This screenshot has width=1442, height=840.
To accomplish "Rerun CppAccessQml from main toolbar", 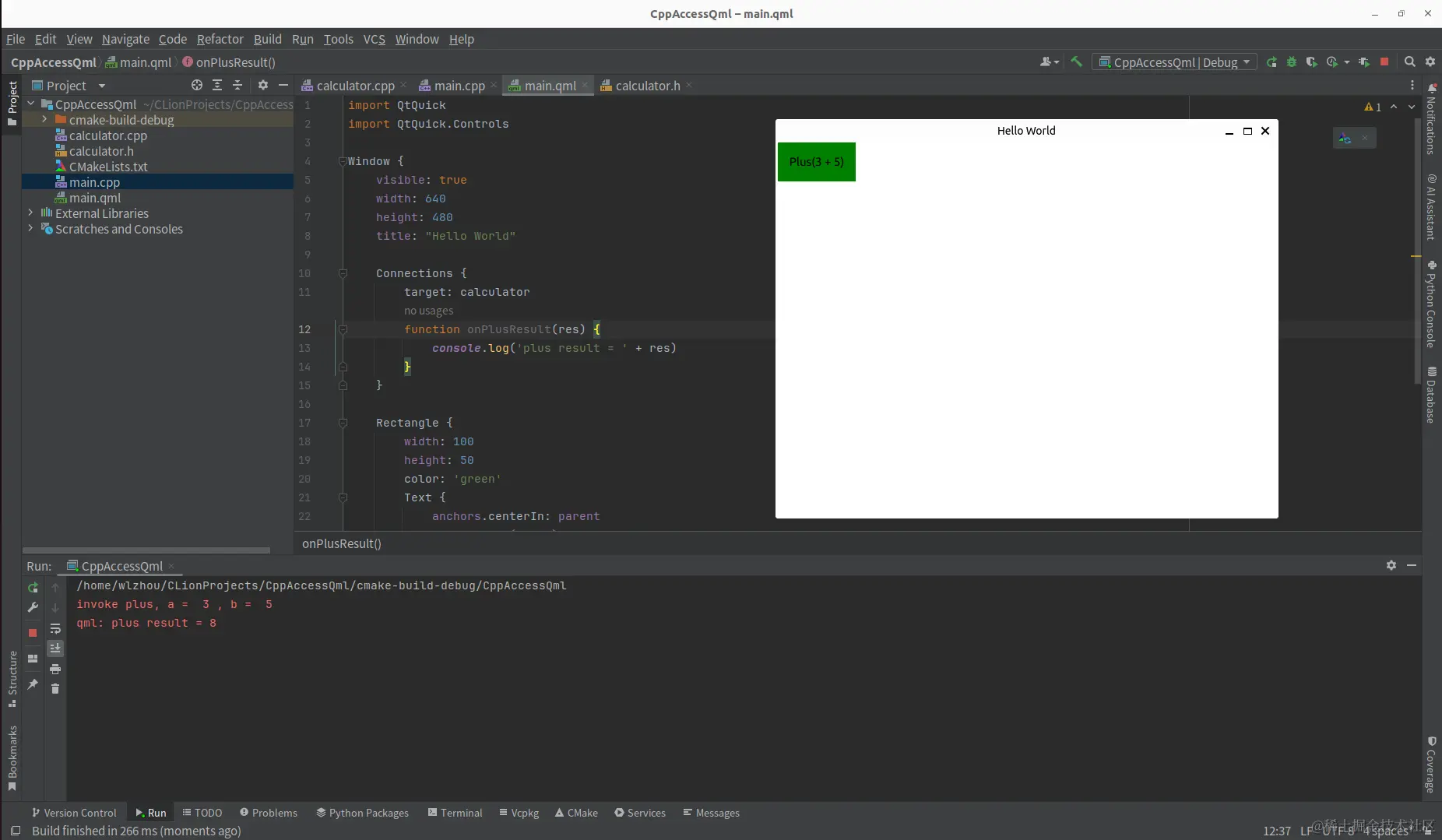I will click(1271, 62).
